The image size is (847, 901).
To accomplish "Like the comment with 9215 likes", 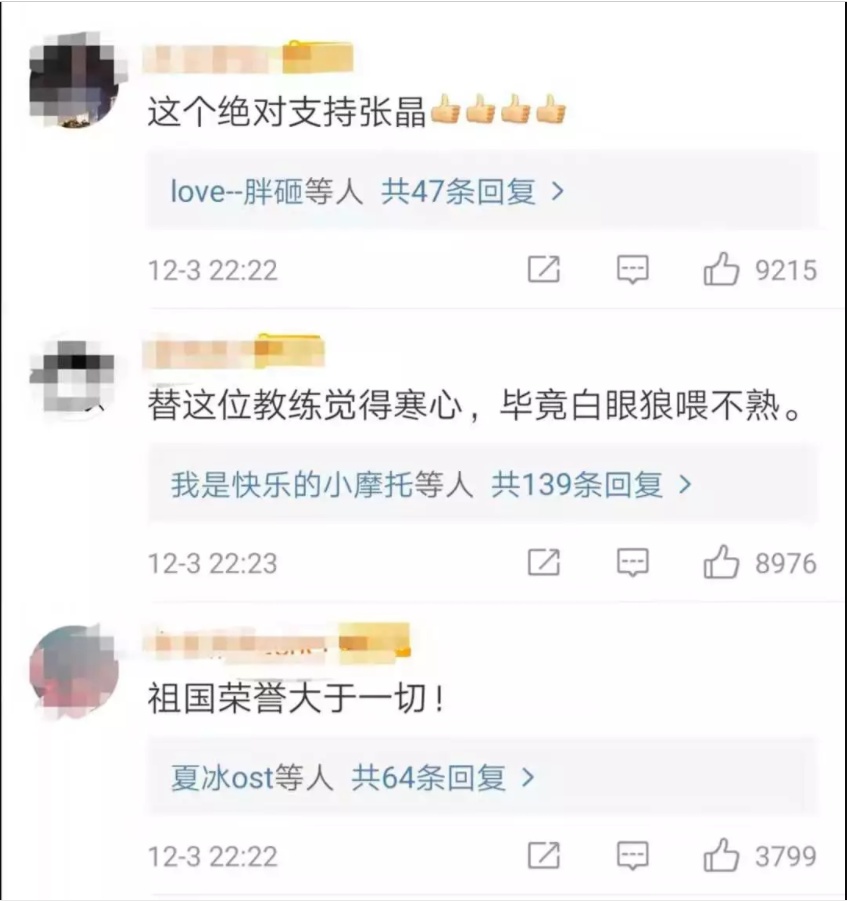I will tap(721, 269).
